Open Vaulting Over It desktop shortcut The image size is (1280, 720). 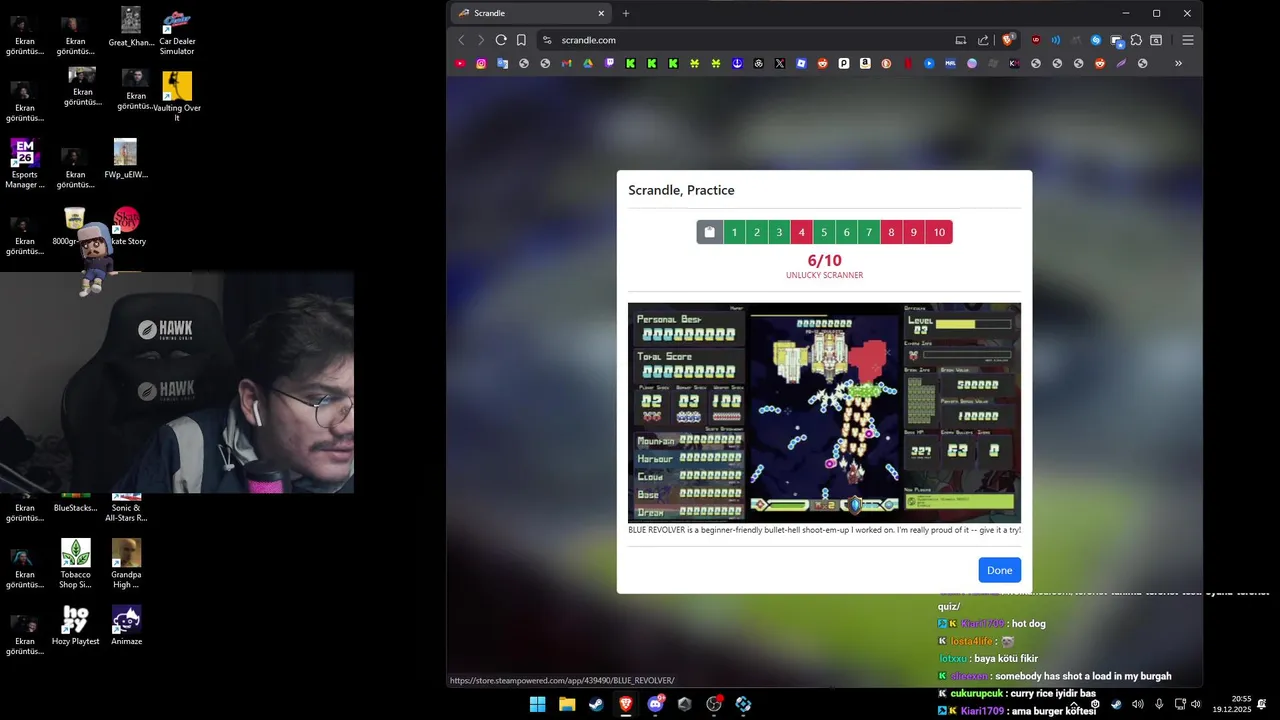(x=177, y=98)
